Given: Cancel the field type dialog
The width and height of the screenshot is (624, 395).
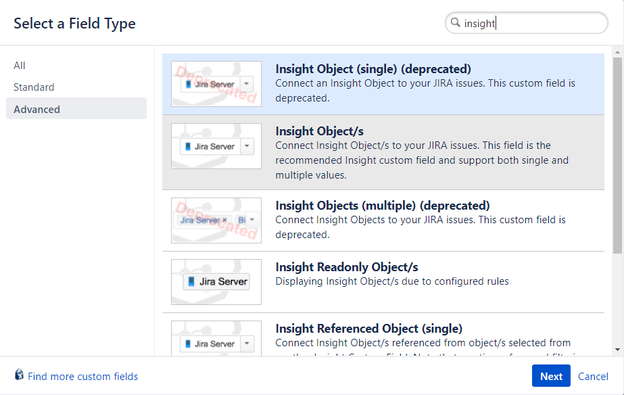Looking at the screenshot, I should click(593, 376).
